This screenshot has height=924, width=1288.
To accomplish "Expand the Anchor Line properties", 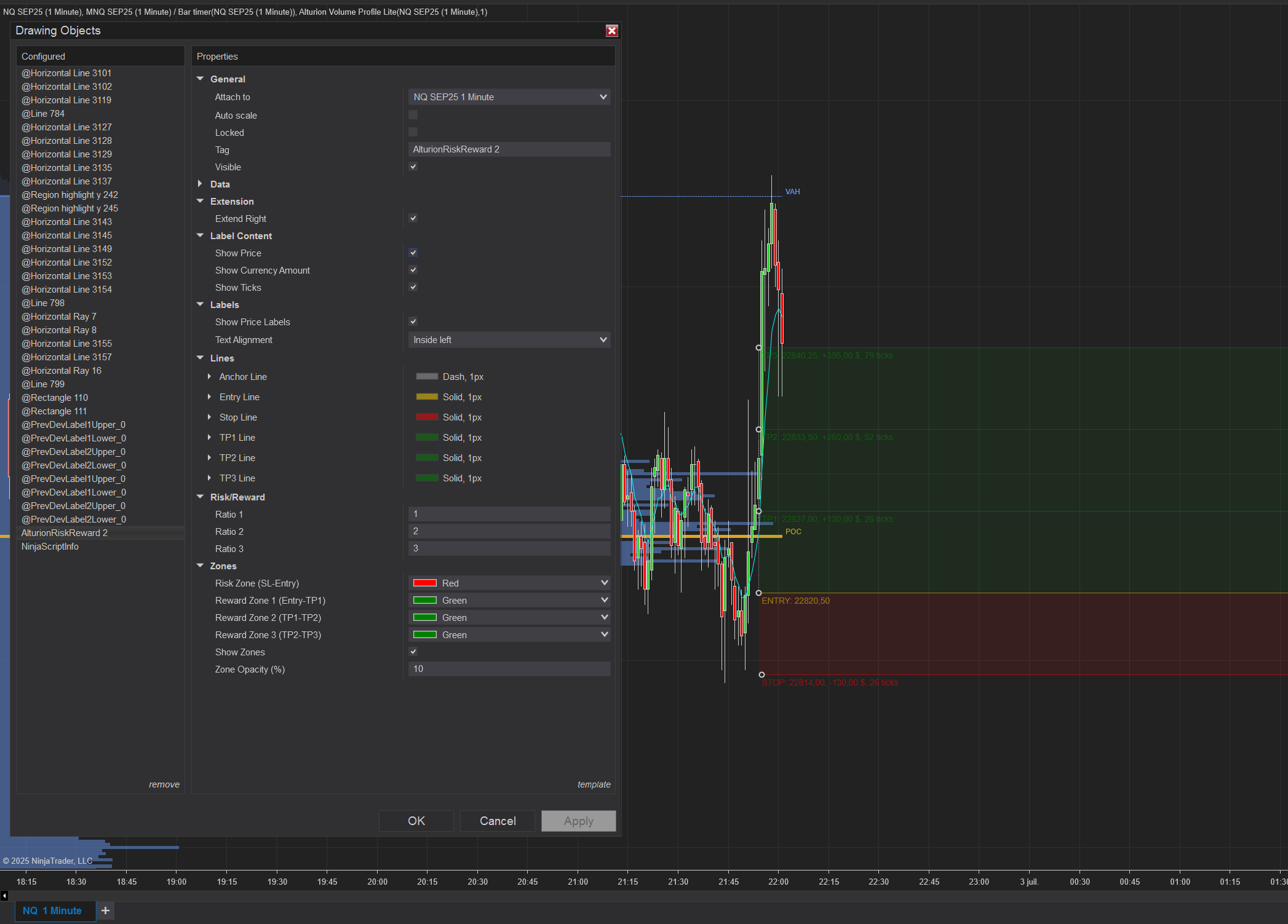I will [209, 376].
